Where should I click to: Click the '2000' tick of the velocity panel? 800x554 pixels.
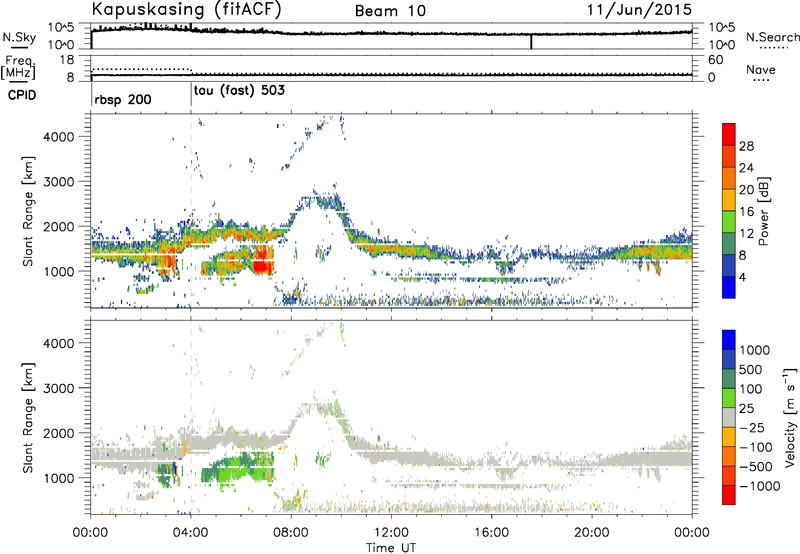[59, 433]
